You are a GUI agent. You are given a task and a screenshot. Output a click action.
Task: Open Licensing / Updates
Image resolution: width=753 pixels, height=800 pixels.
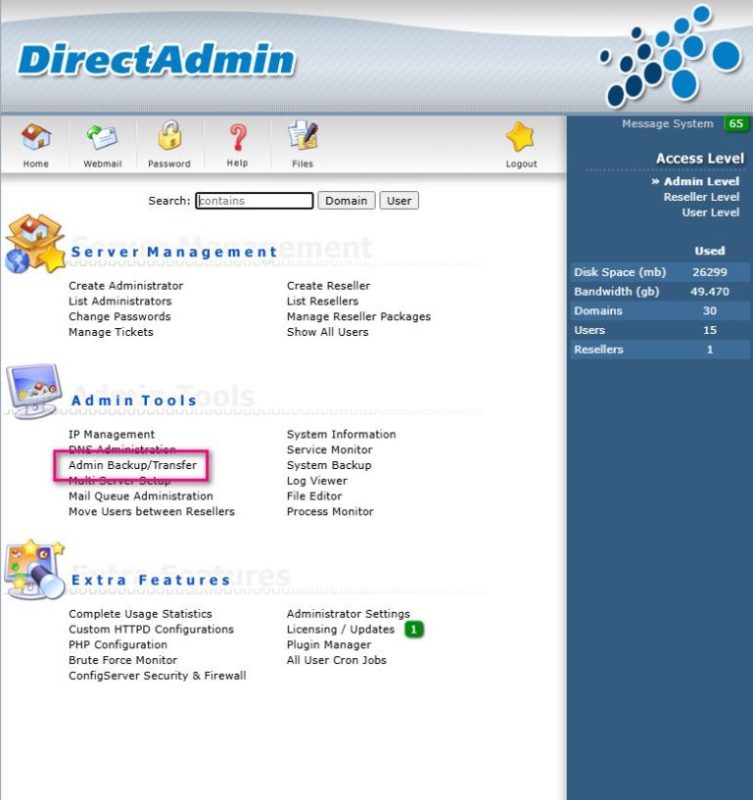point(340,629)
